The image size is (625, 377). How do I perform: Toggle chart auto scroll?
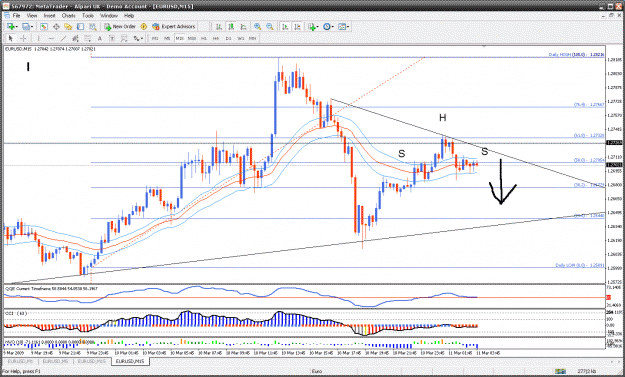(285, 27)
